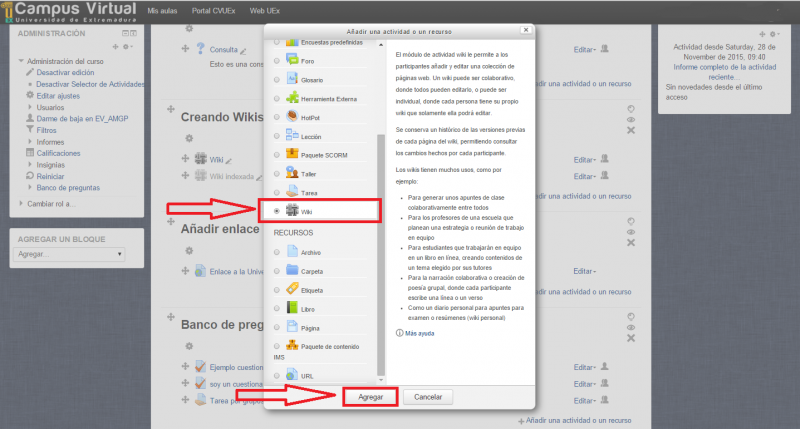Expand the Usuarios tree node
The image size is (800, 429).
[30, 107]
